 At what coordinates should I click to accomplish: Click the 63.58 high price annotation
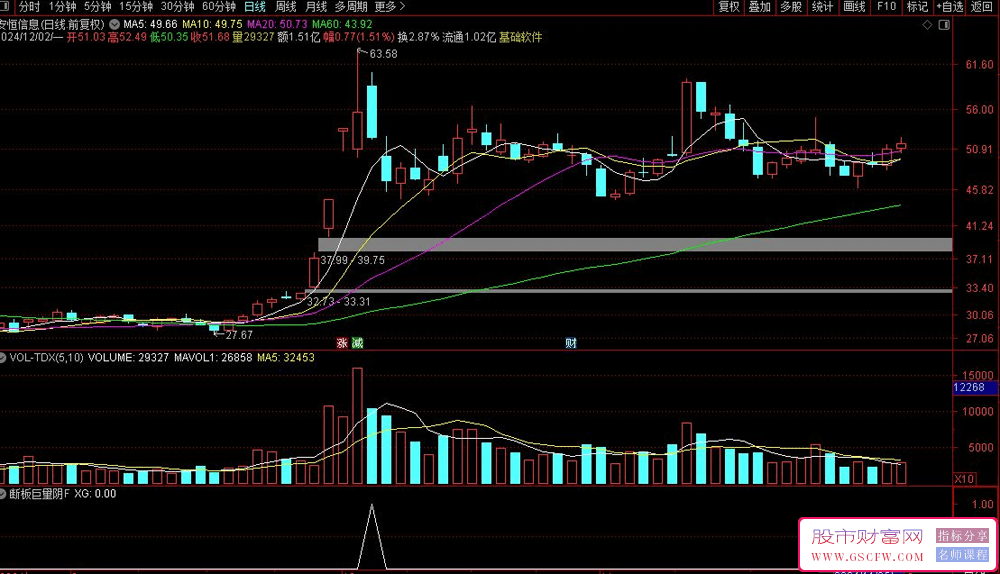383,54
